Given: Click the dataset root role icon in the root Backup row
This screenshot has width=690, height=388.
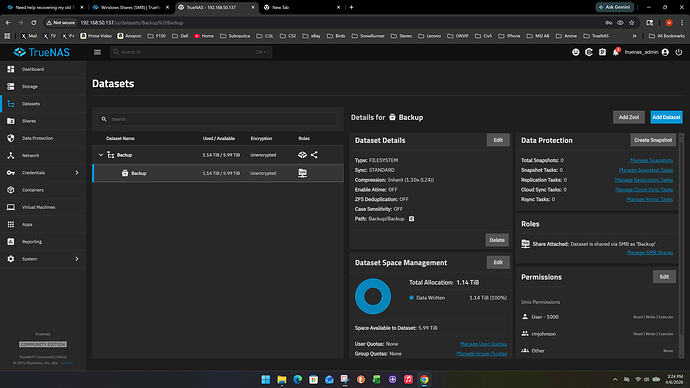Looking at the screenshot, I should point(302,155).
